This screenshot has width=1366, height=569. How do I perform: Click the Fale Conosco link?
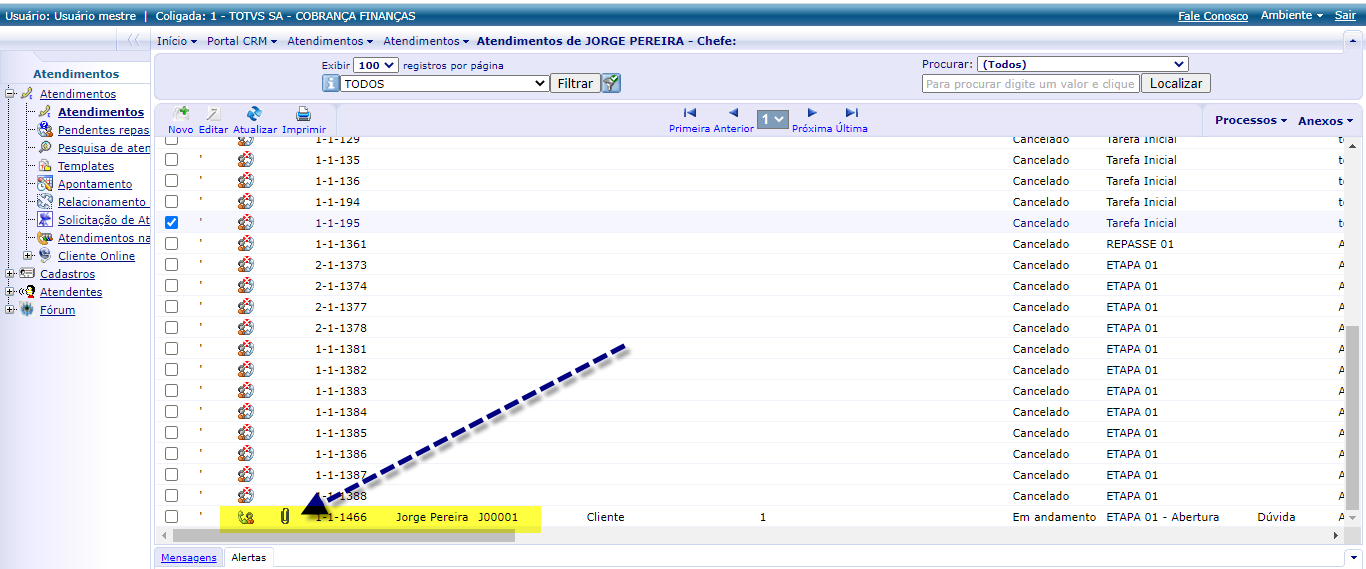[1213, 16]
